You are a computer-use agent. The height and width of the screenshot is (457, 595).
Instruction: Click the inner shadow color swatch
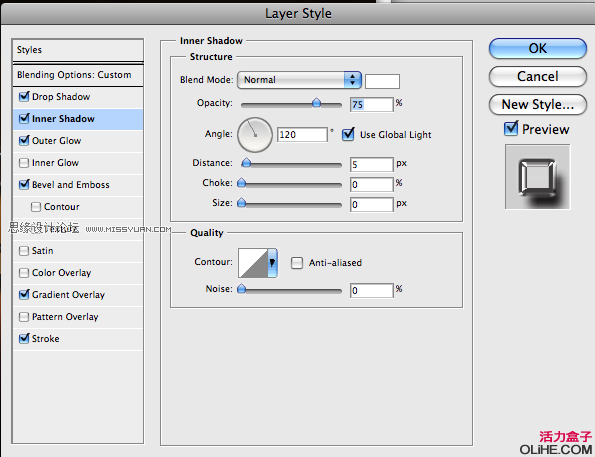click(382, 81)
